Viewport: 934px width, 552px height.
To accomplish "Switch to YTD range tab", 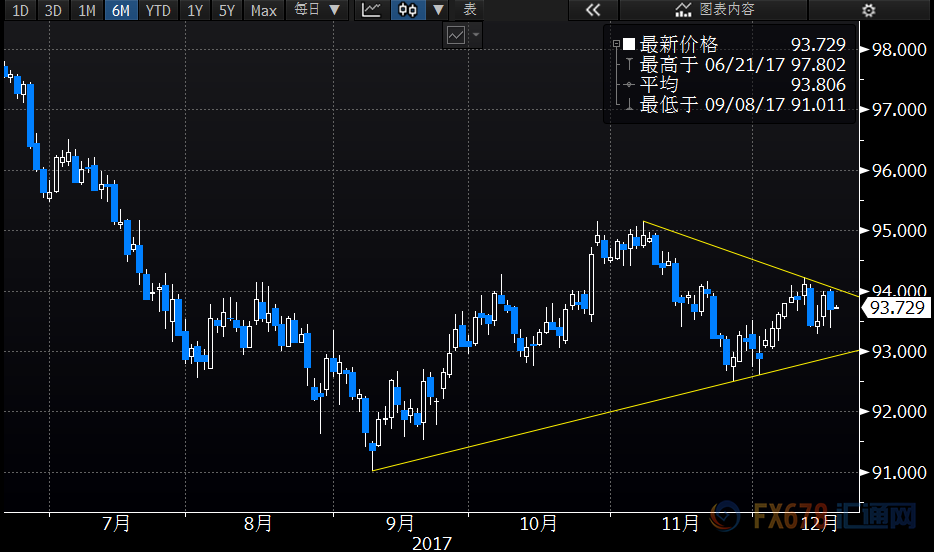I will pyautogui.click(x=158, y=10).
